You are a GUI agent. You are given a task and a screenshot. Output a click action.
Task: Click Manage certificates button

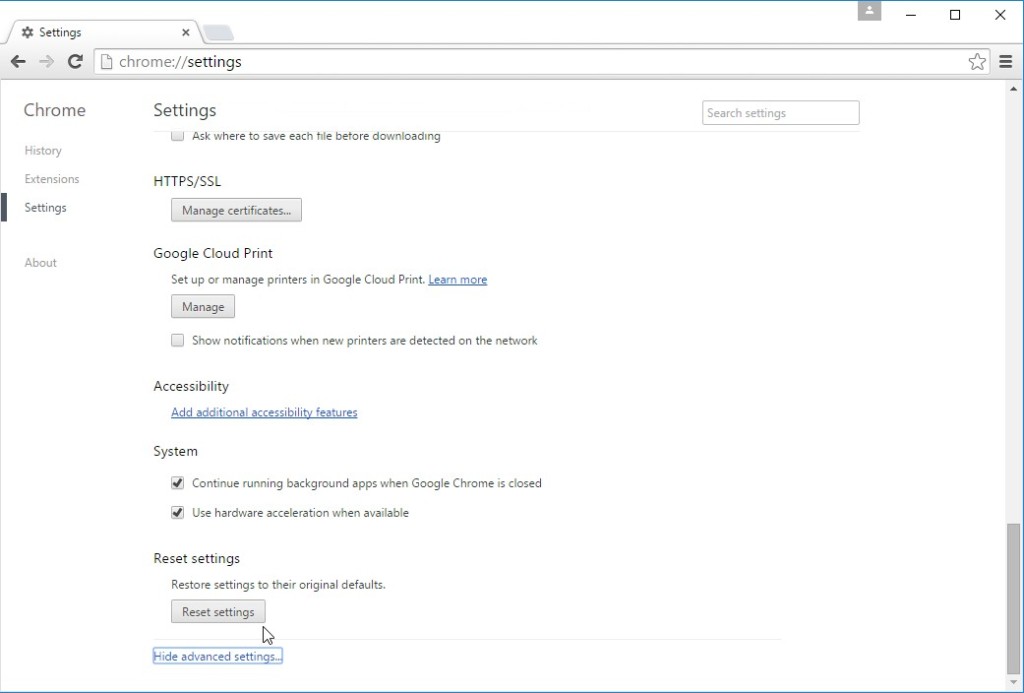[x=236, y=210]
